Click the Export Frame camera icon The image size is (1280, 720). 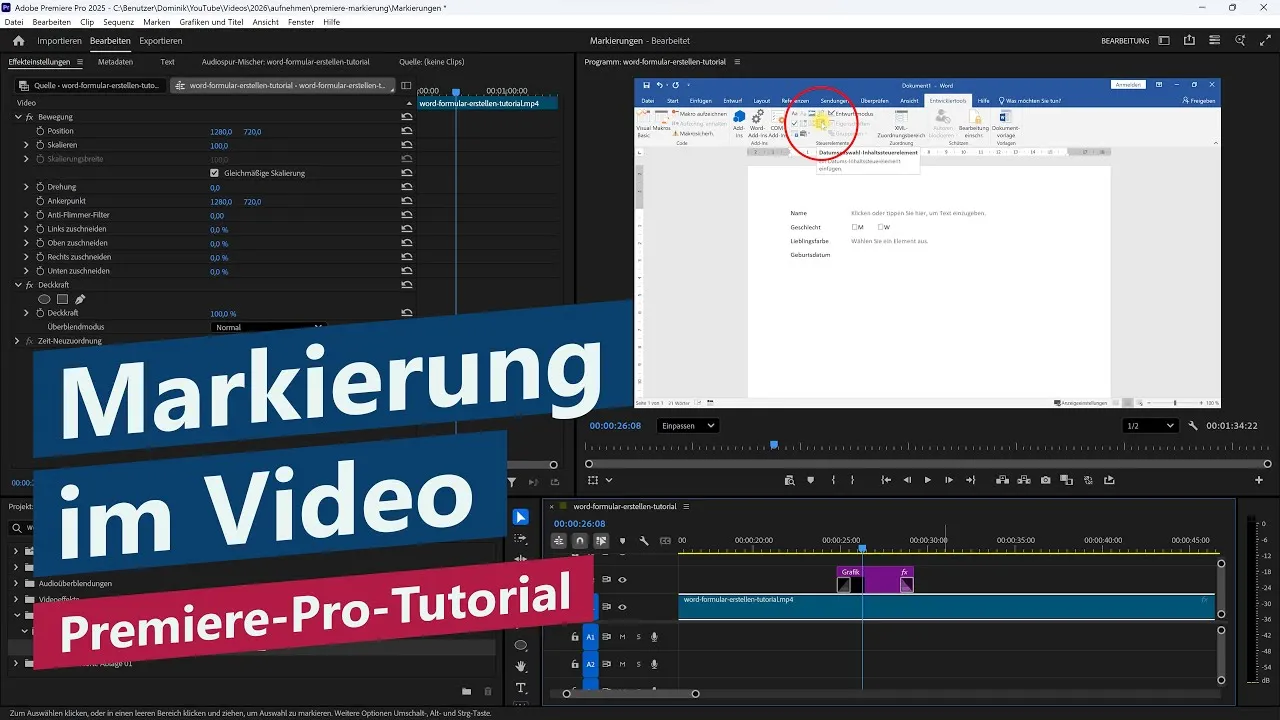[1045, 480]
